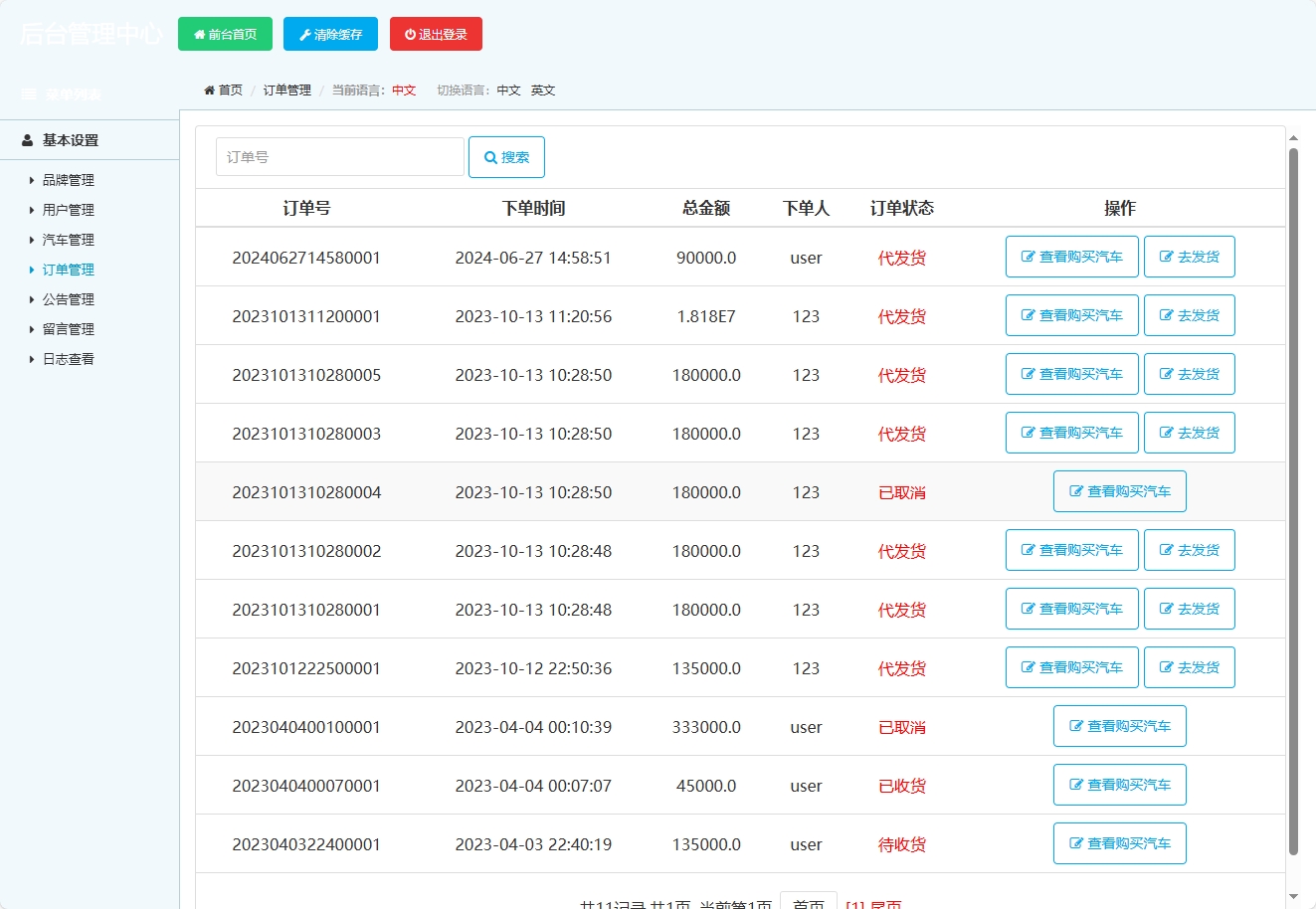Screen dimensions: 1316x909
Task: View purchased cars for order 2023101310280004
Action: [x=1119, y=491]
